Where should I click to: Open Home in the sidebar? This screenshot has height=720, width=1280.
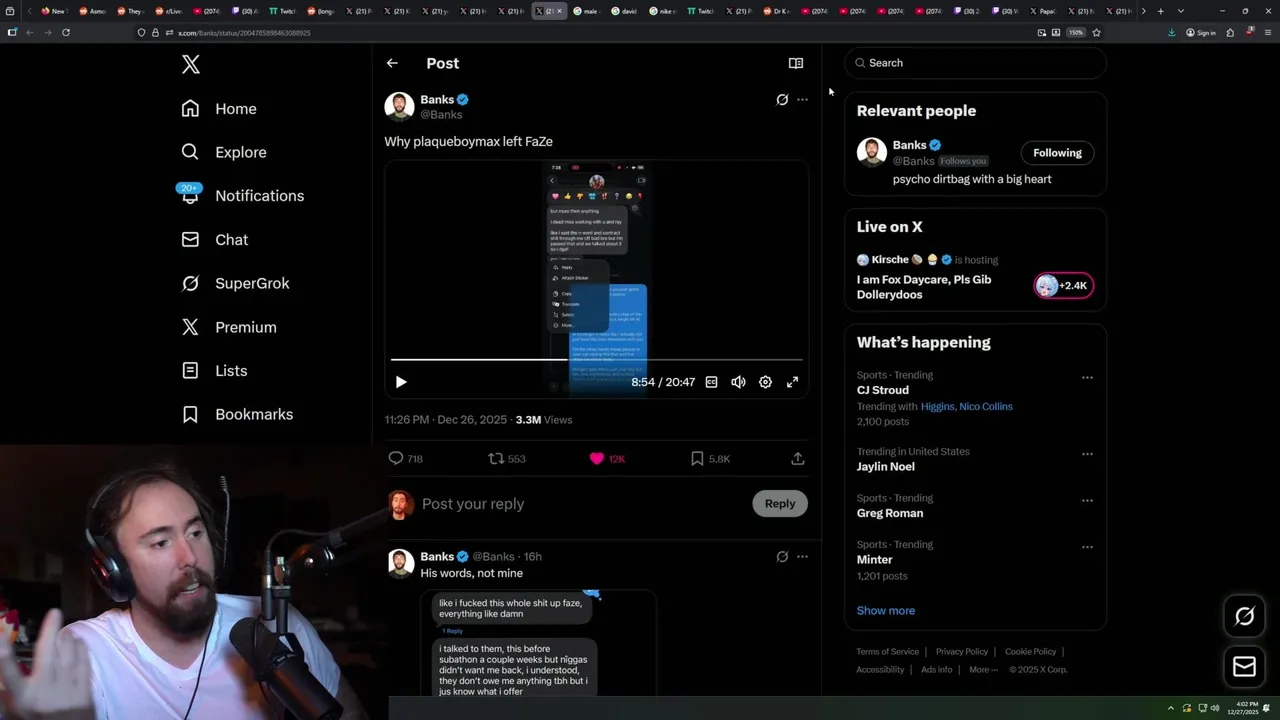pos(219,109)
